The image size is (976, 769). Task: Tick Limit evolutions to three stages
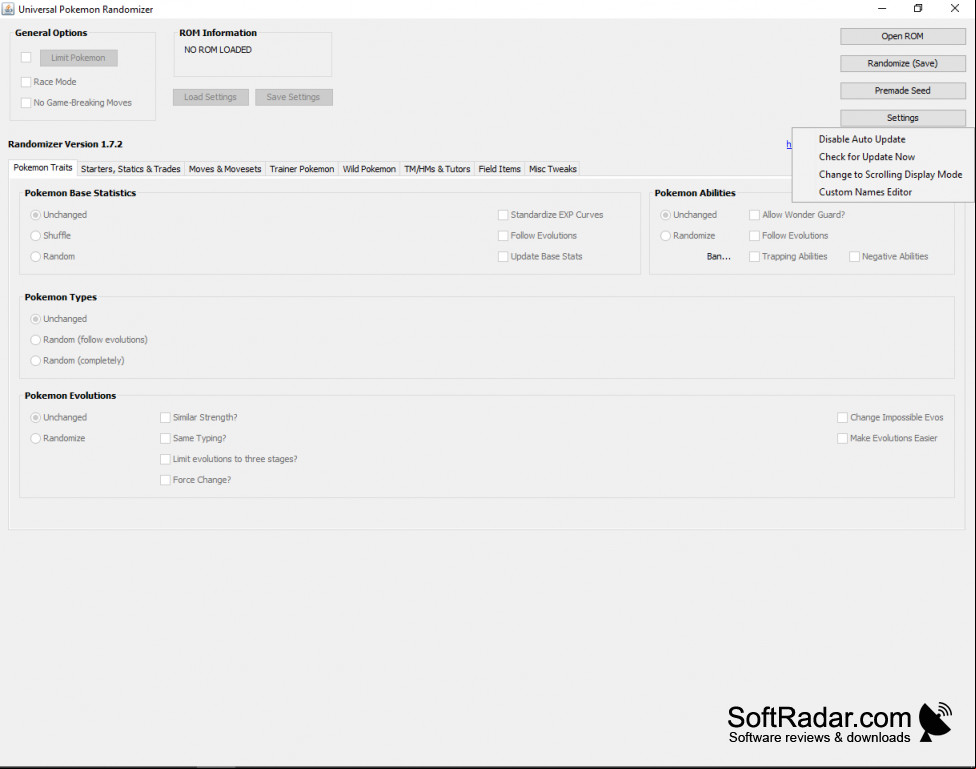coord(165,459)
